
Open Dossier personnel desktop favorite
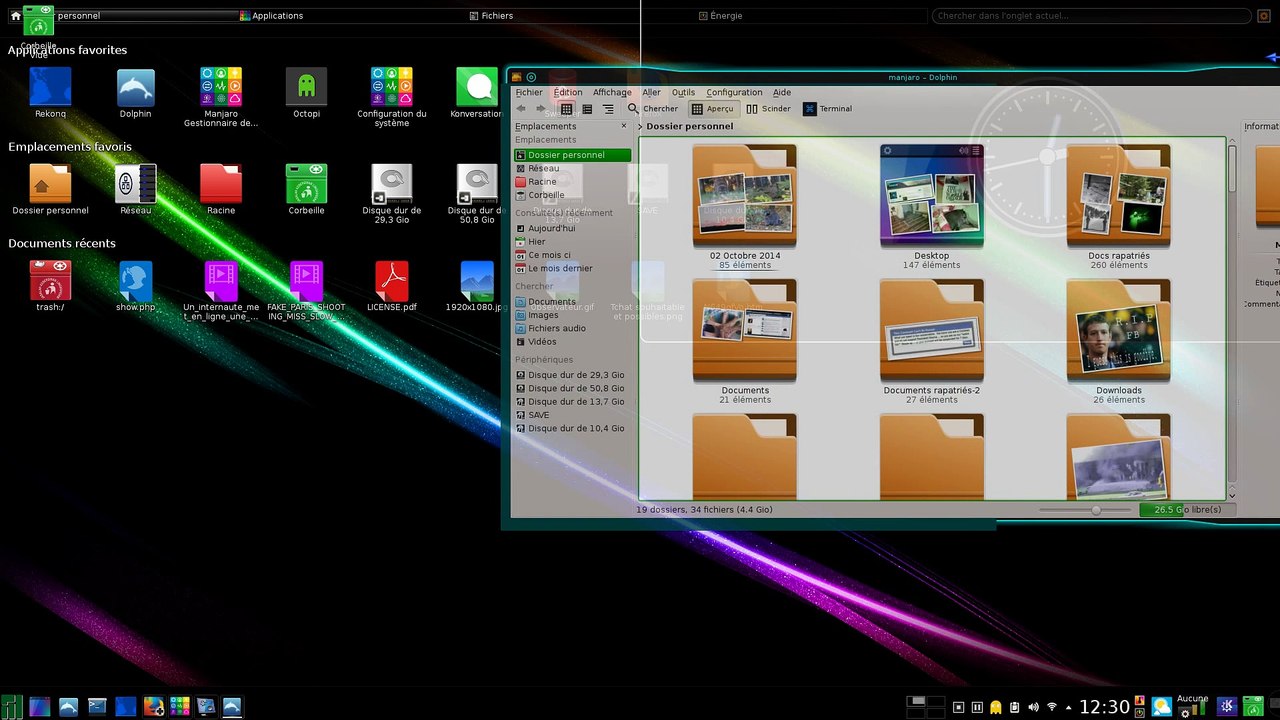[50, 189]
